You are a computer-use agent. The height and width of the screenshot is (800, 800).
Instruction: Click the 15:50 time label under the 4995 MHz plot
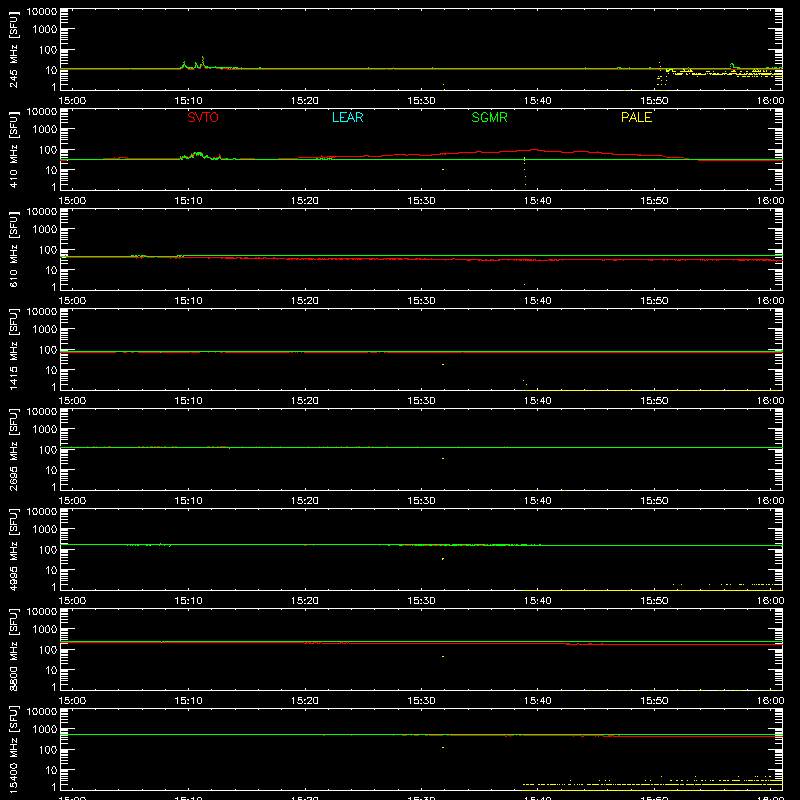click(x=654, y=601)
